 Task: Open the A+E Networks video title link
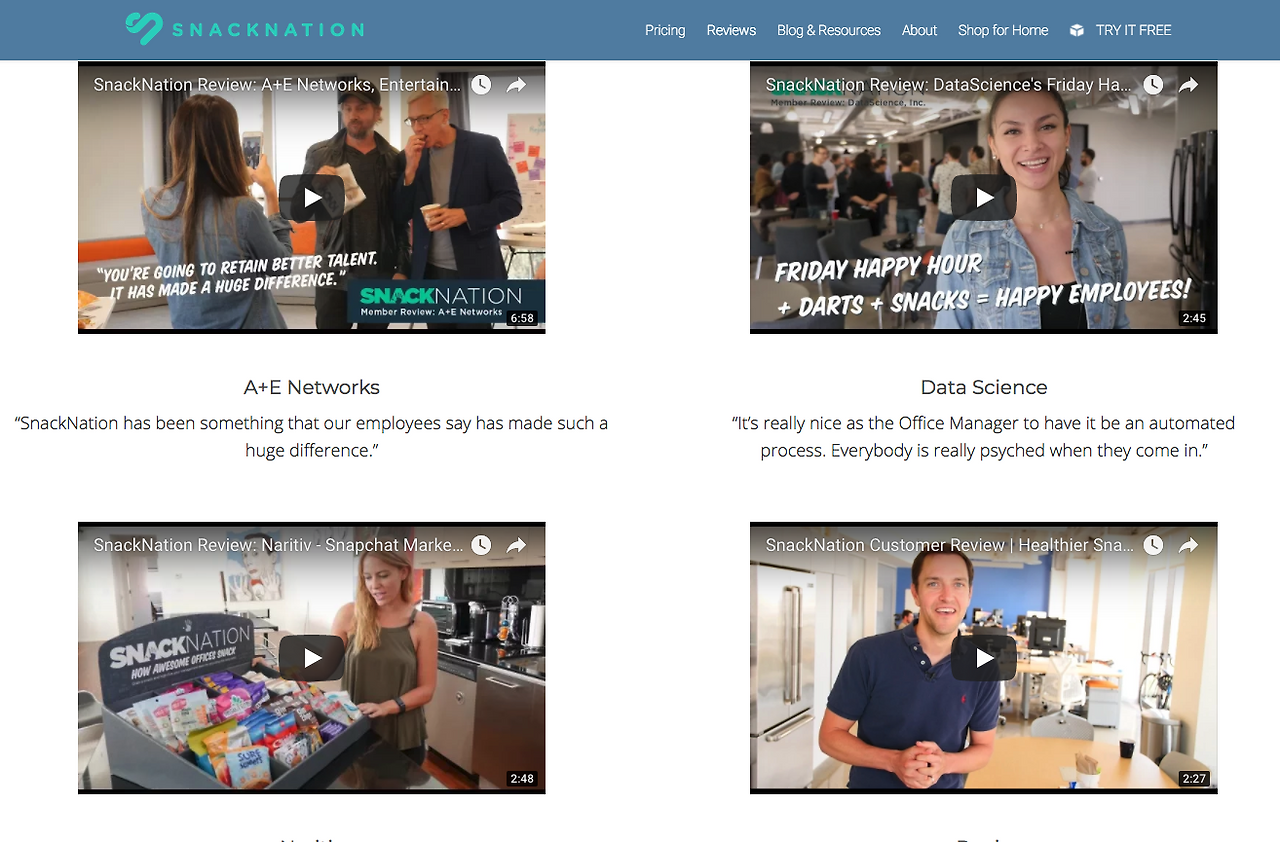[x=277, y=85]
